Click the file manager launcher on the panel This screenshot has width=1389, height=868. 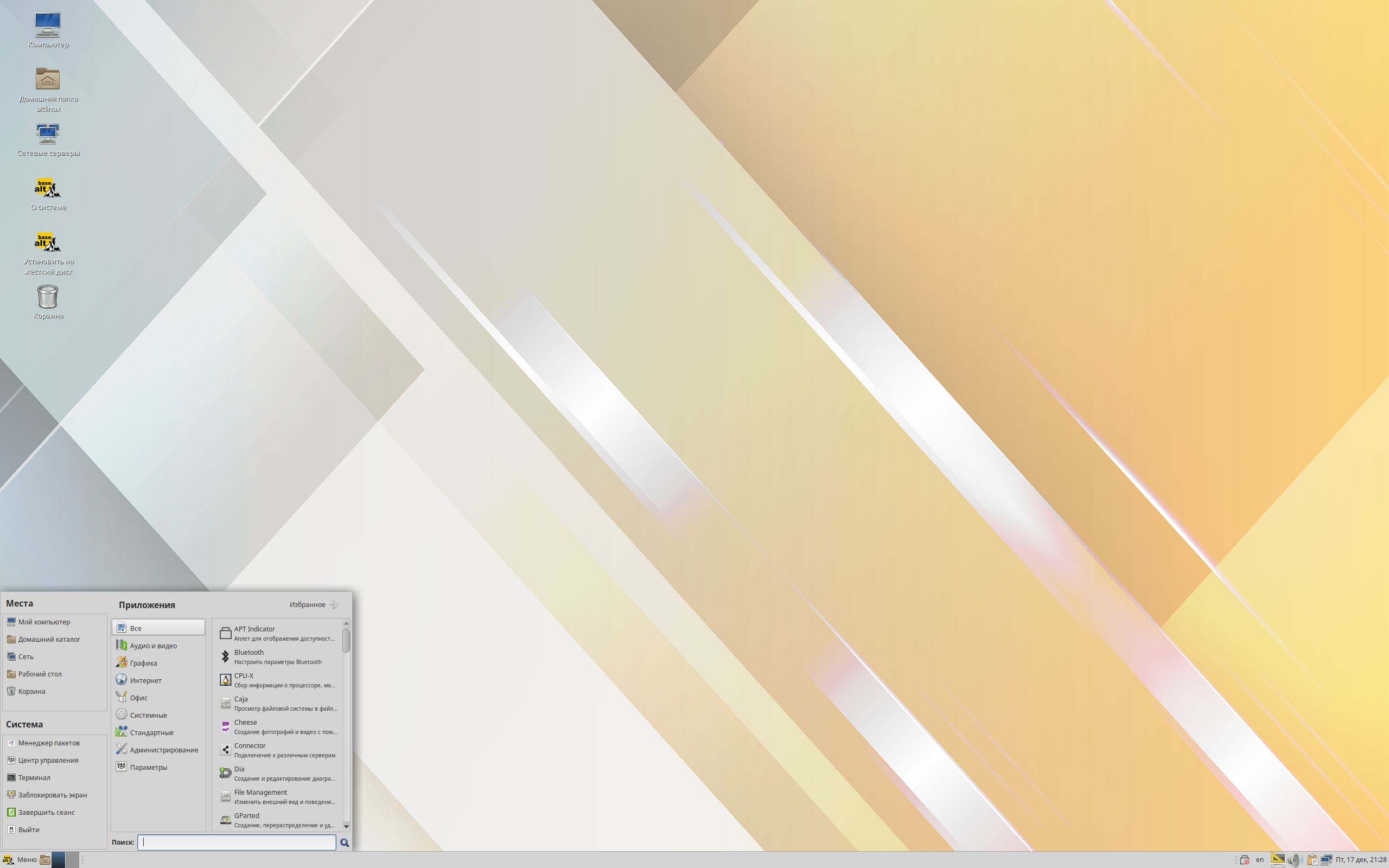click(x=45, y=859)
